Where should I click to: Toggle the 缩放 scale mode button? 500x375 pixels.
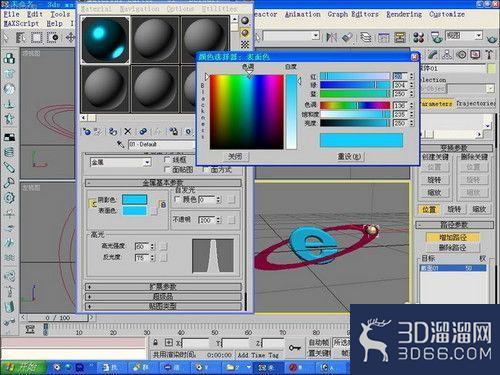tap(479, 209)
